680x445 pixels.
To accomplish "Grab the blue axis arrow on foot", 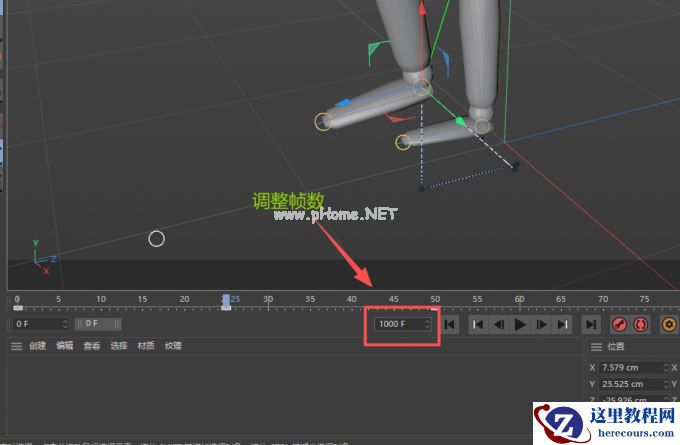I will [343, 103].
